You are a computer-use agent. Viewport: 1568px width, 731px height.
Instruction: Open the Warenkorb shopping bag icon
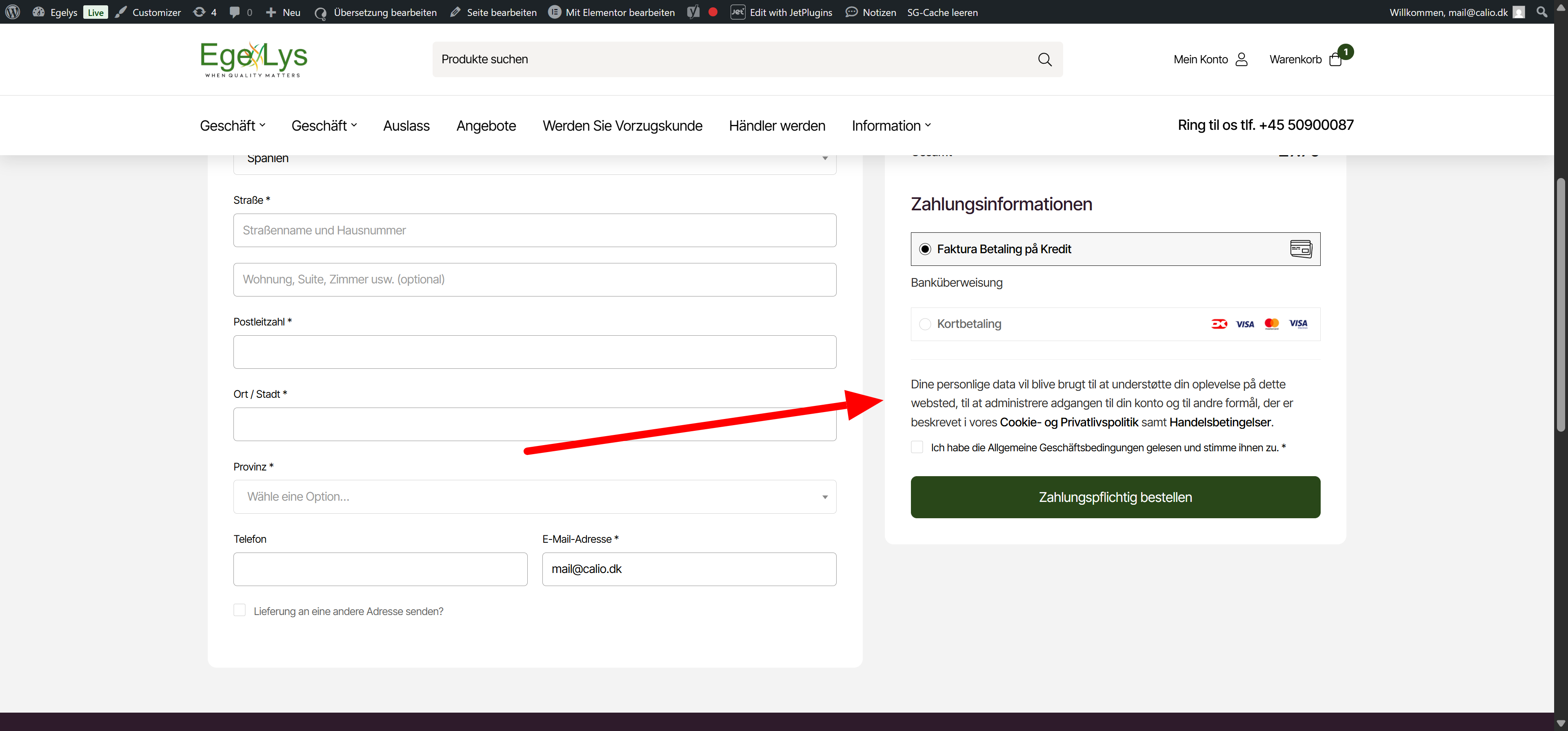click(1335, 60)
